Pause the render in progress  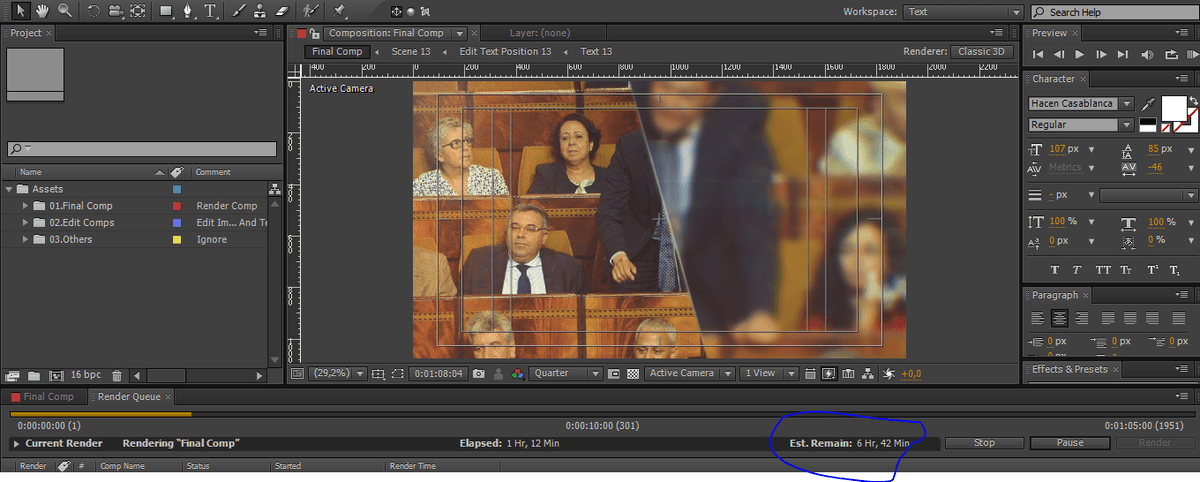[x=1070, y=443]
